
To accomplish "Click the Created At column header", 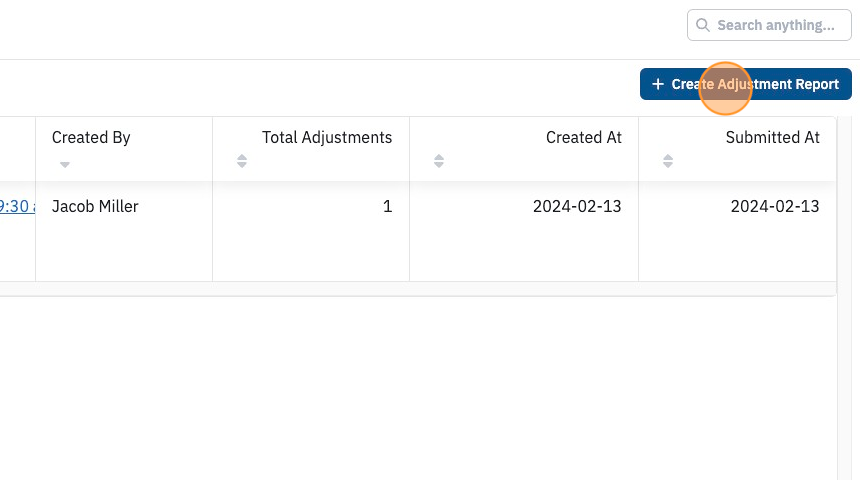I will pos(584,137).
